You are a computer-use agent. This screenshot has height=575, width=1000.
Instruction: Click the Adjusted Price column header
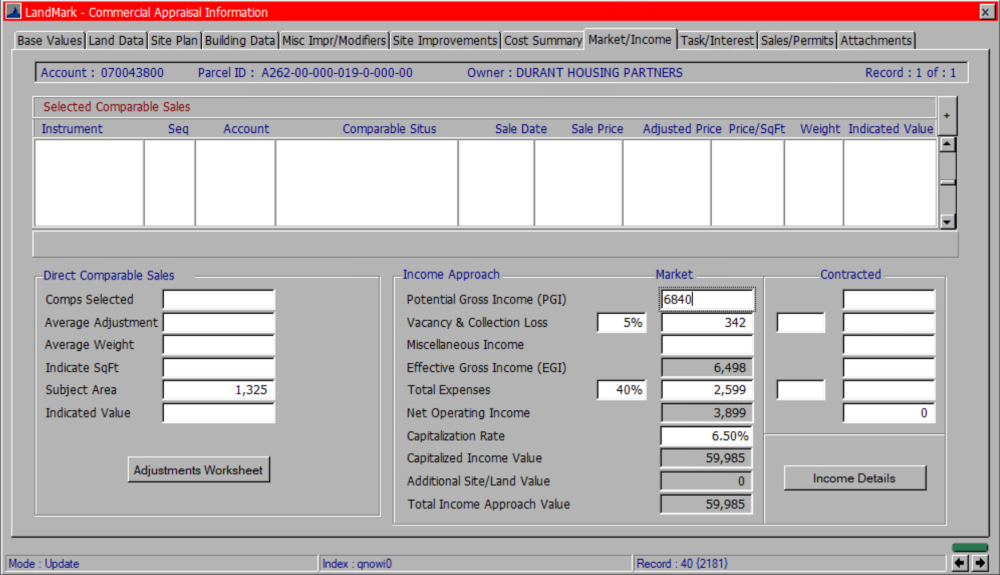point(682,129)
